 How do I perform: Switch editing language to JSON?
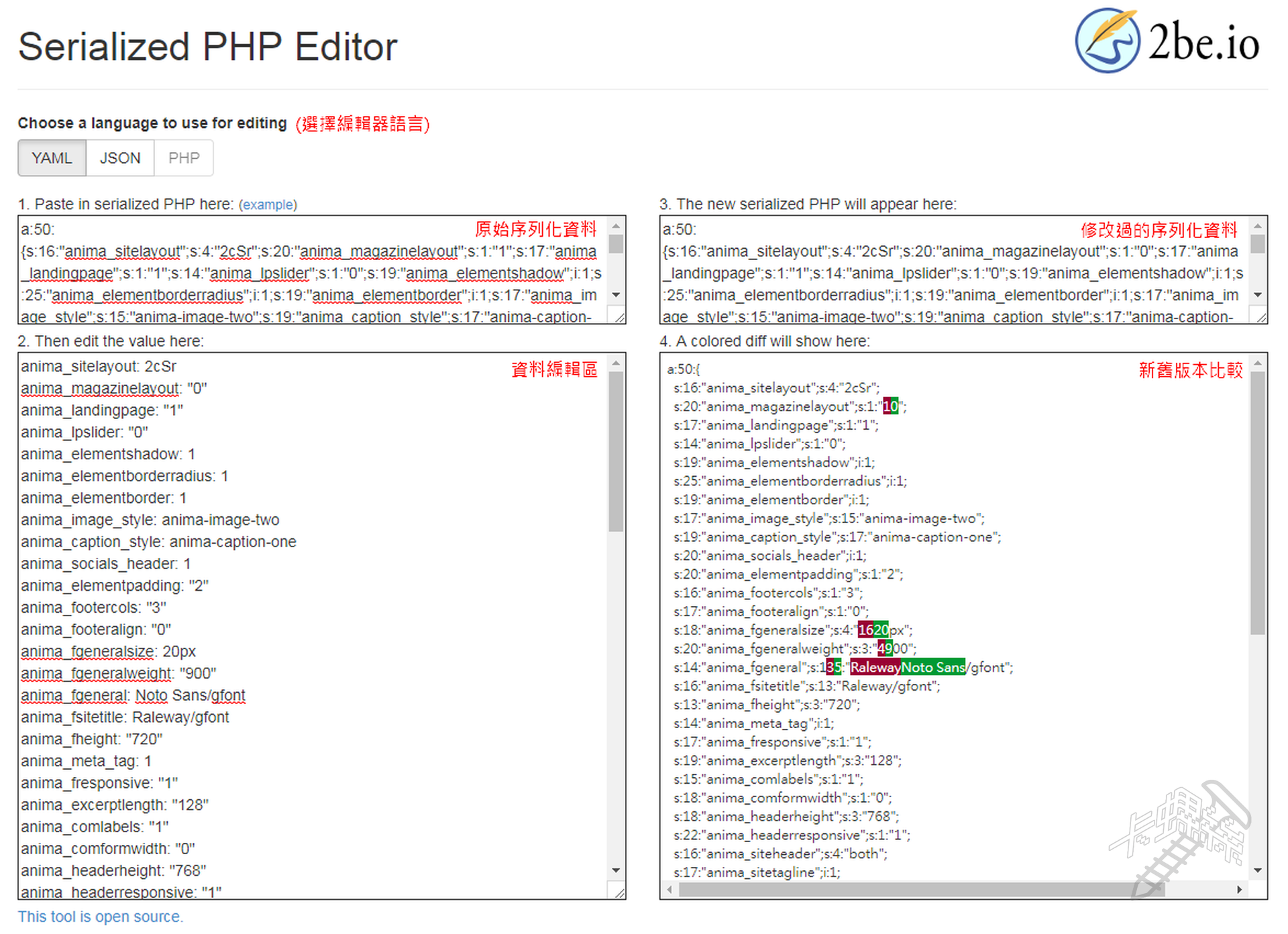click(120, 158)
